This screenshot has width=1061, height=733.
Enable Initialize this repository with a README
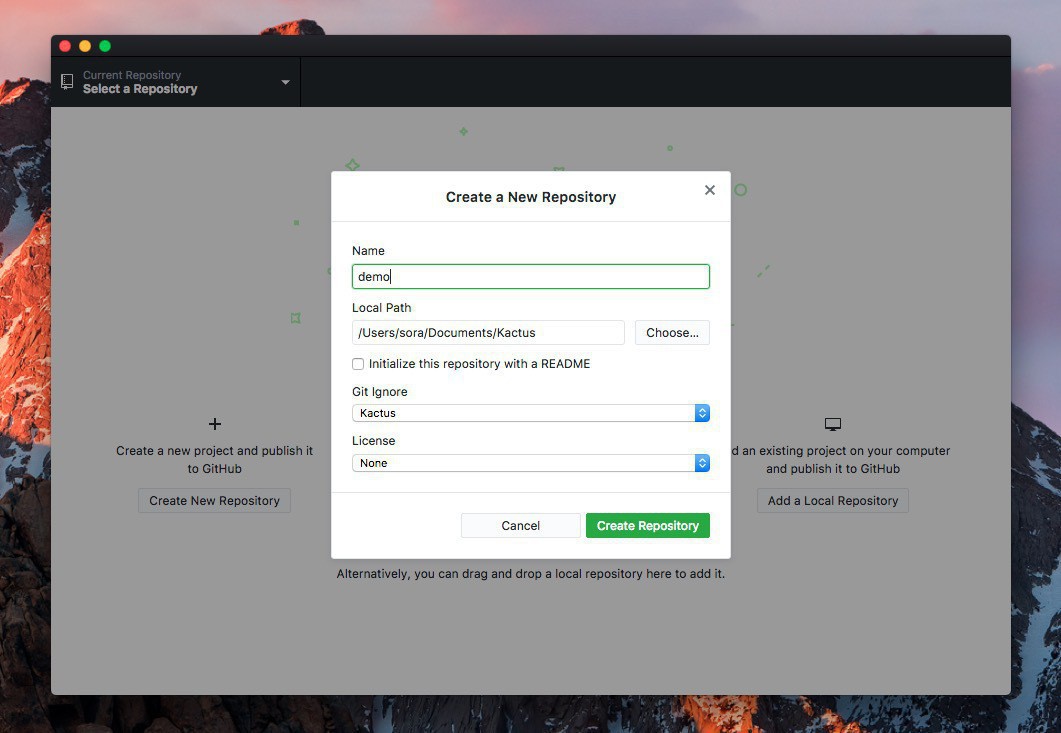358,364
